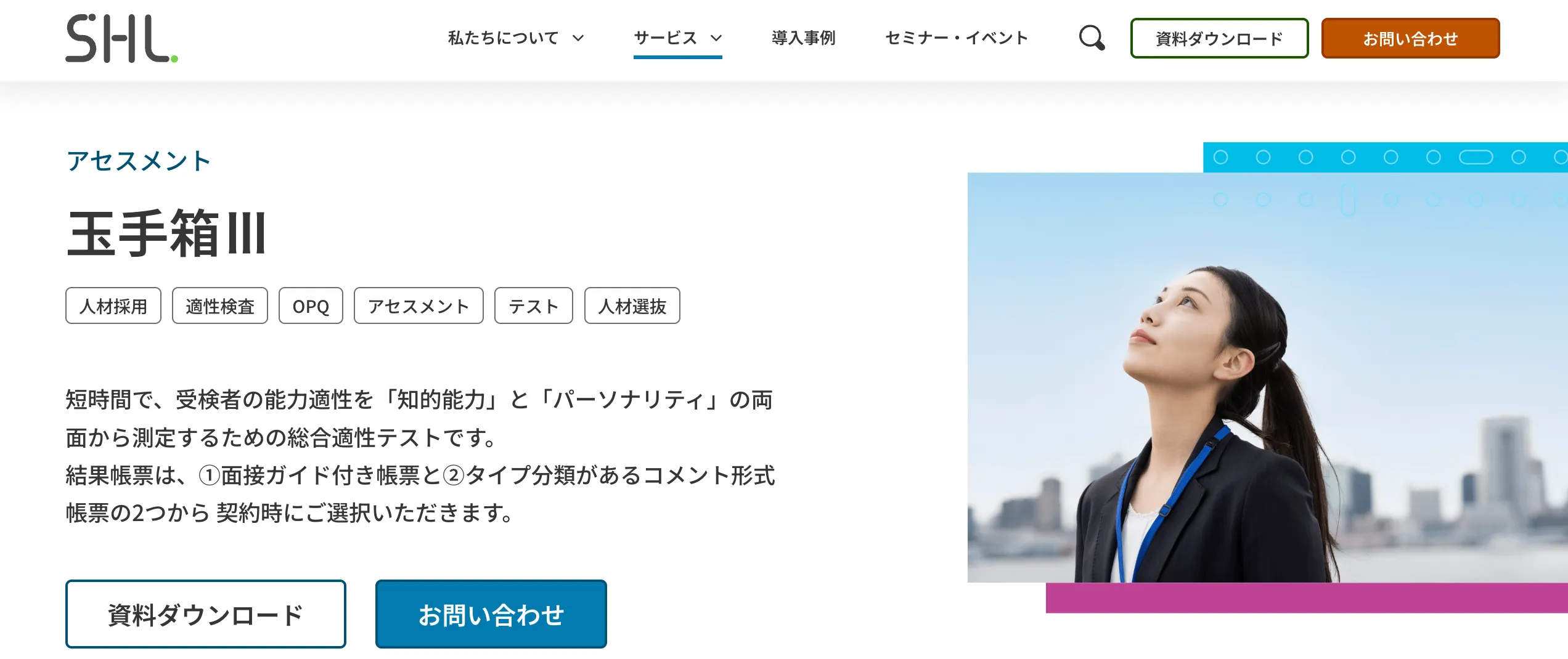Viewport: 1568px width, 659px height.
Task: Click the サービス menu label
Action: (666, 38)
